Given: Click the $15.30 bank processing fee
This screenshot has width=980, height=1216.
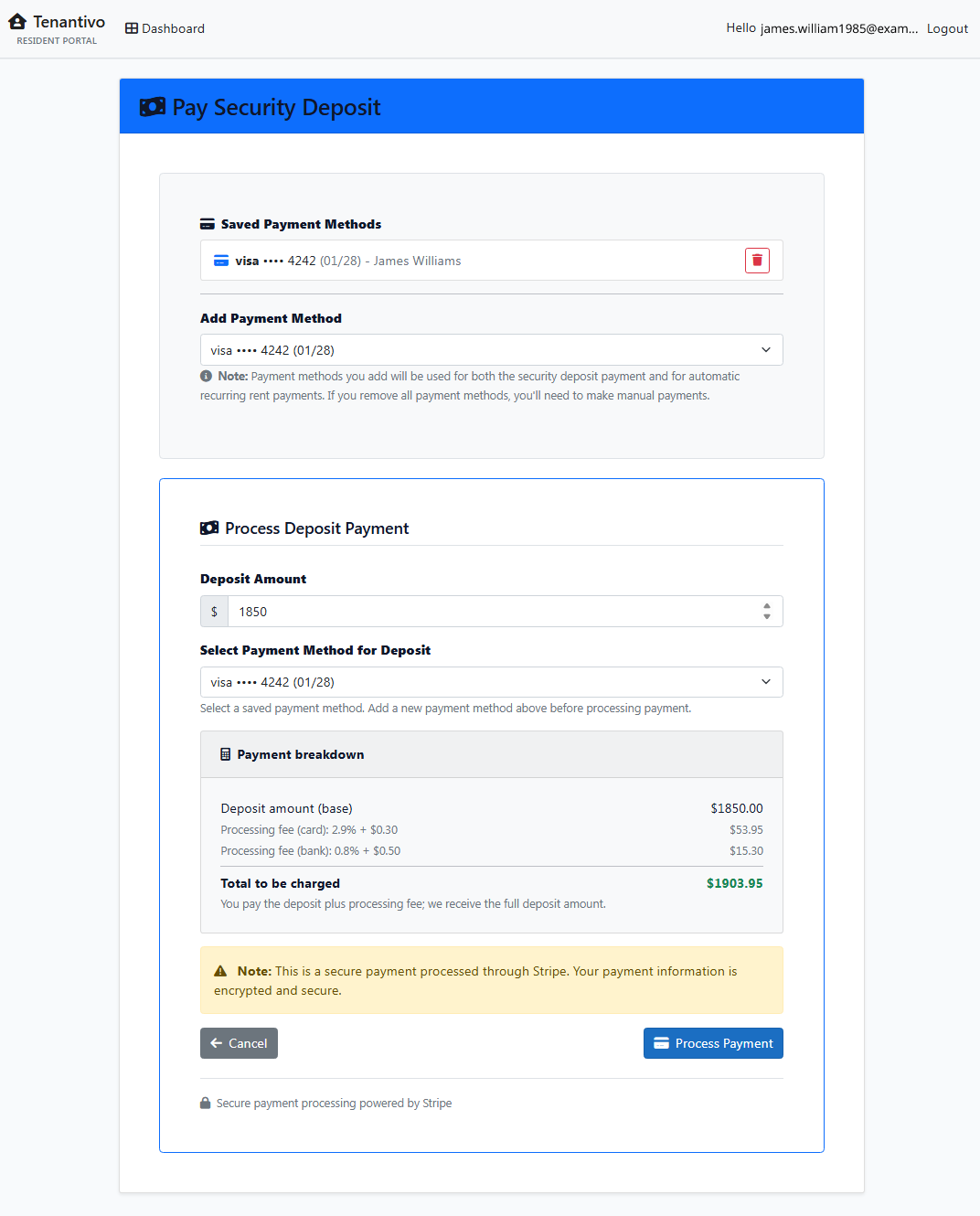Looking at the screenshot, I should tap(746, 851).
